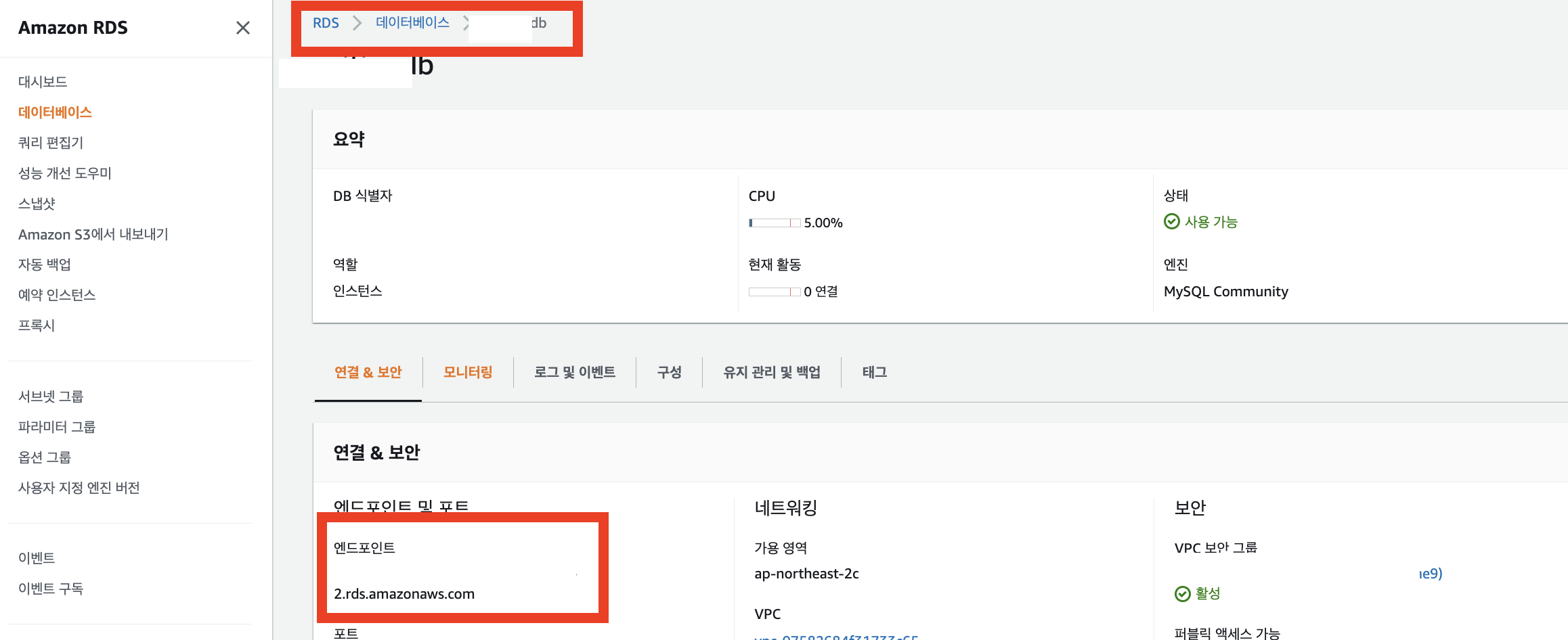The width and height of the screenshot is (1568, 640).
Task: Click the ap-northeast-2c availability zone value
Action: (806, 574)
